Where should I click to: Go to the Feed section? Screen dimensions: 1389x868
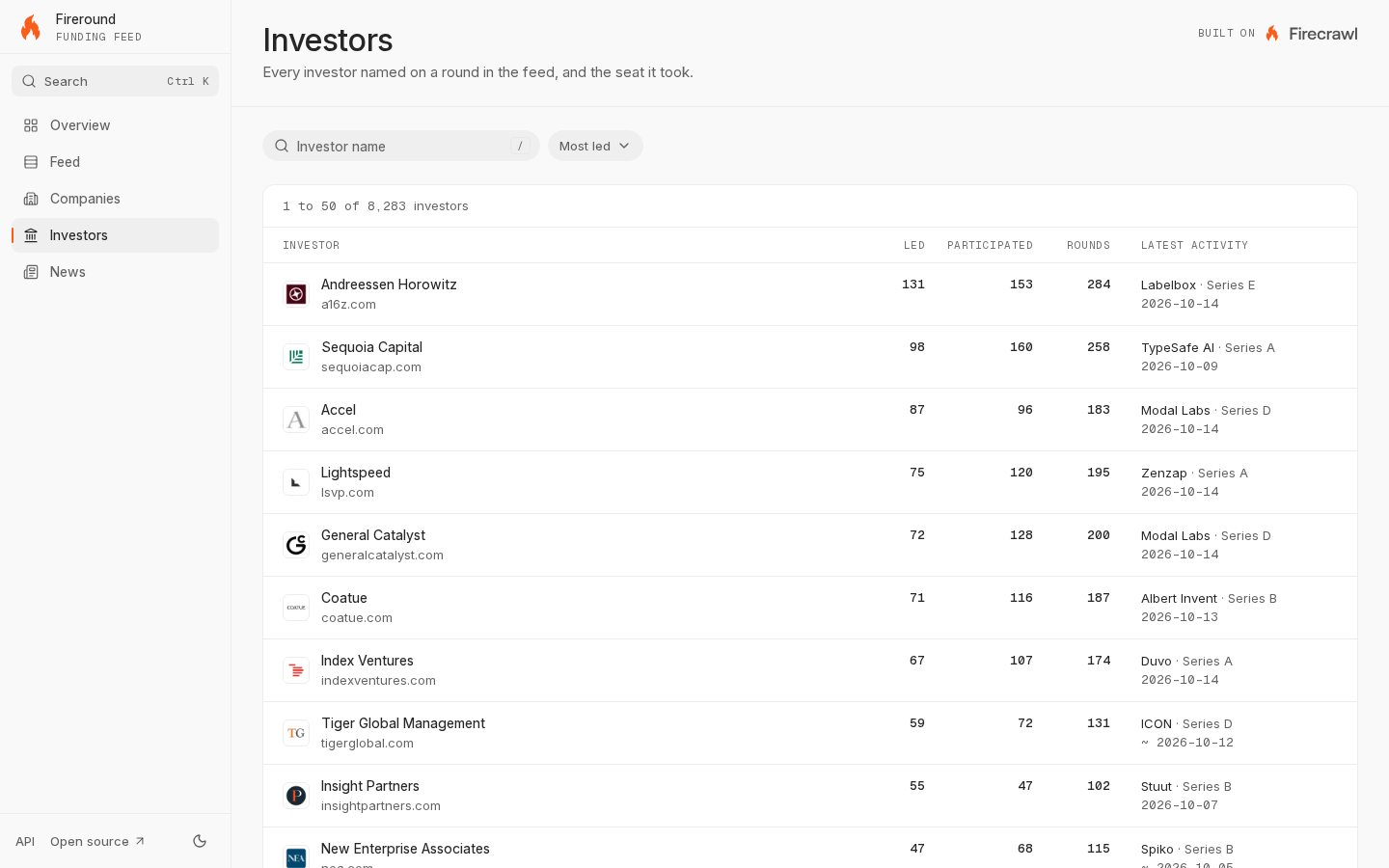click(115, 162)
